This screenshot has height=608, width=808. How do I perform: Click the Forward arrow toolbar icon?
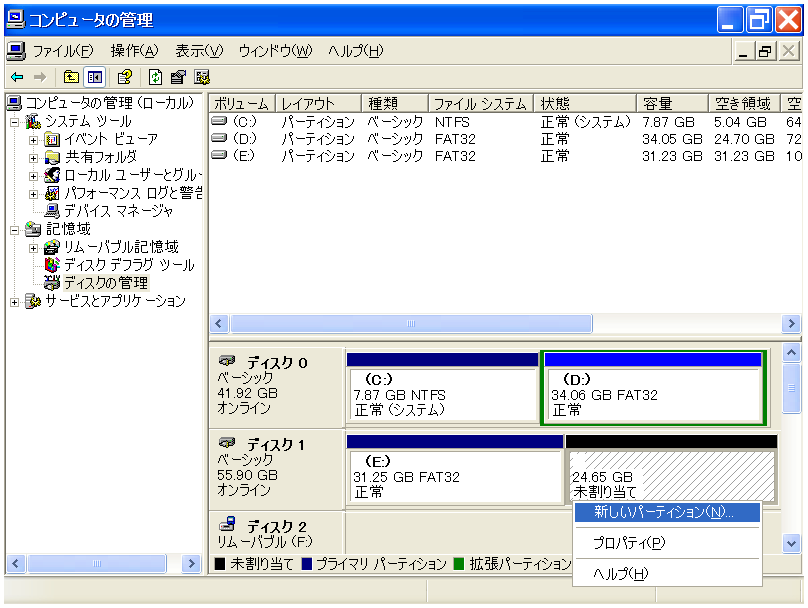[40, 77]
